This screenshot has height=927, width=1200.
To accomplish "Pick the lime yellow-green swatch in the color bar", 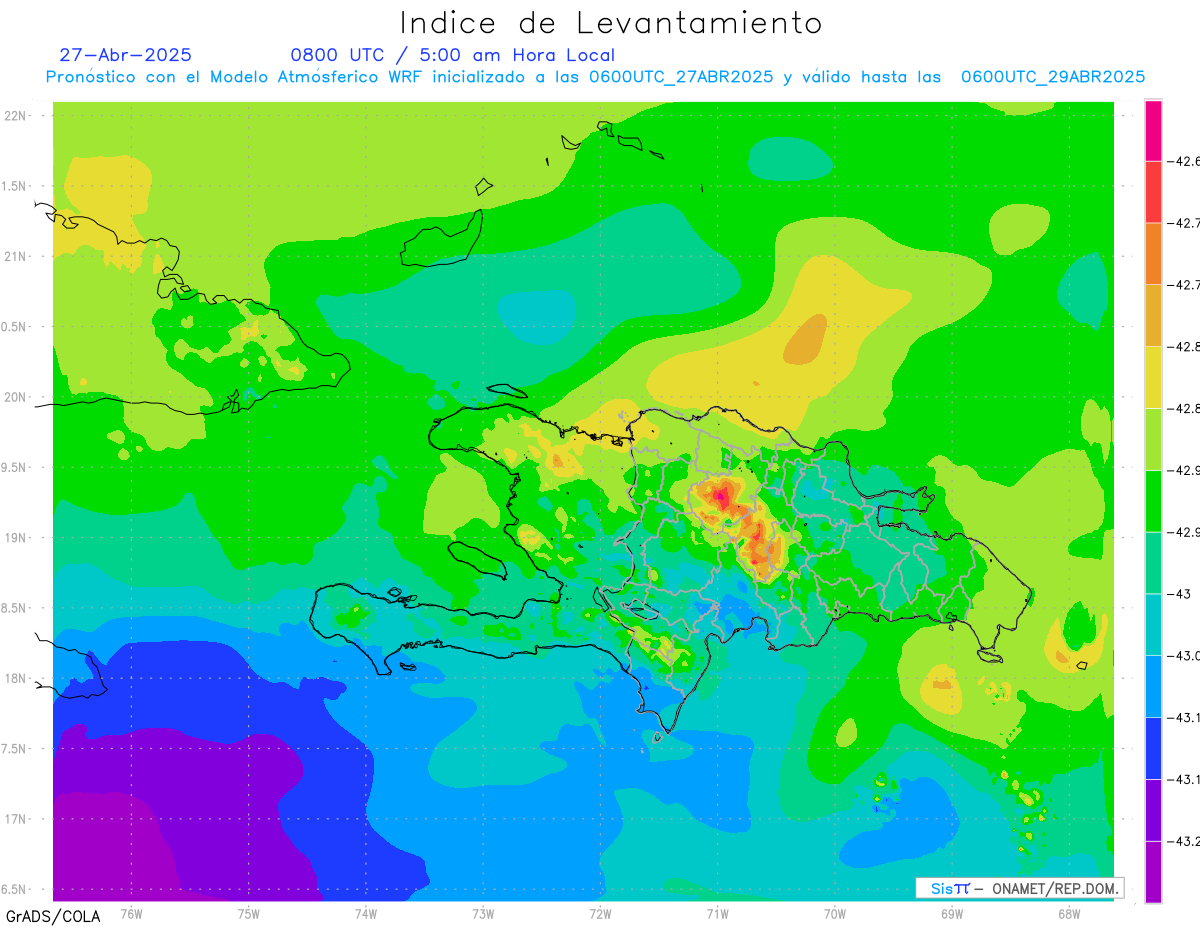I will [x=1153, y=439].
